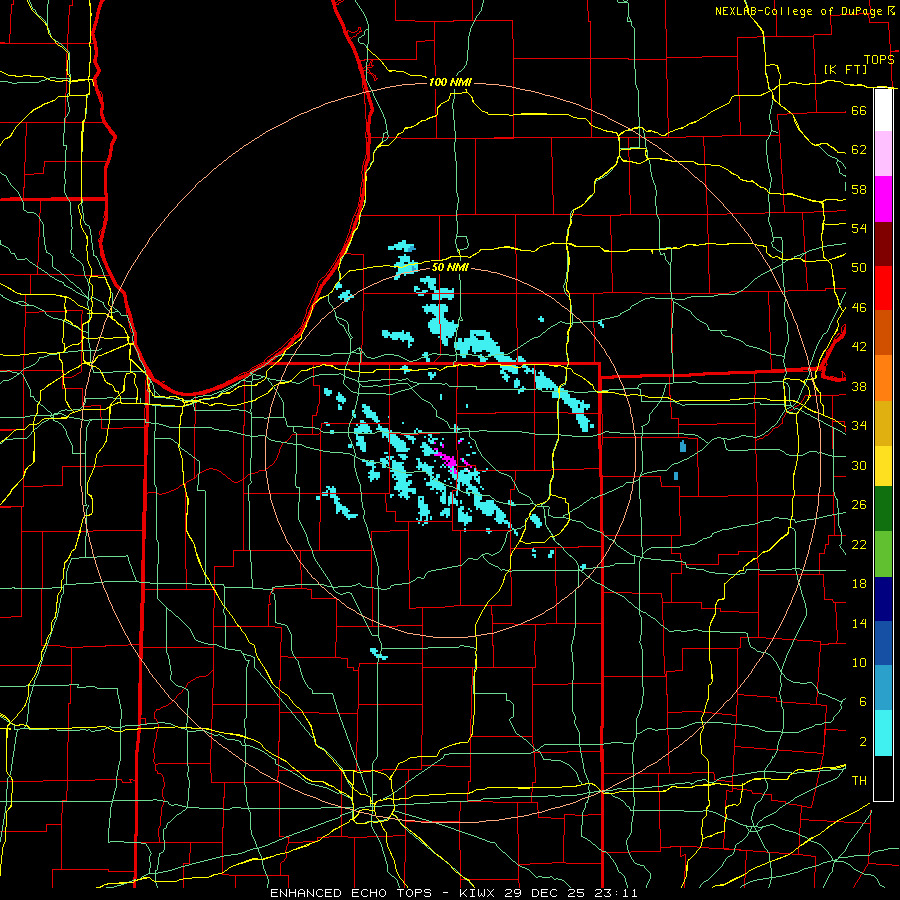Click the 'NEXLAB-College of DuPage' credit text

800,11
